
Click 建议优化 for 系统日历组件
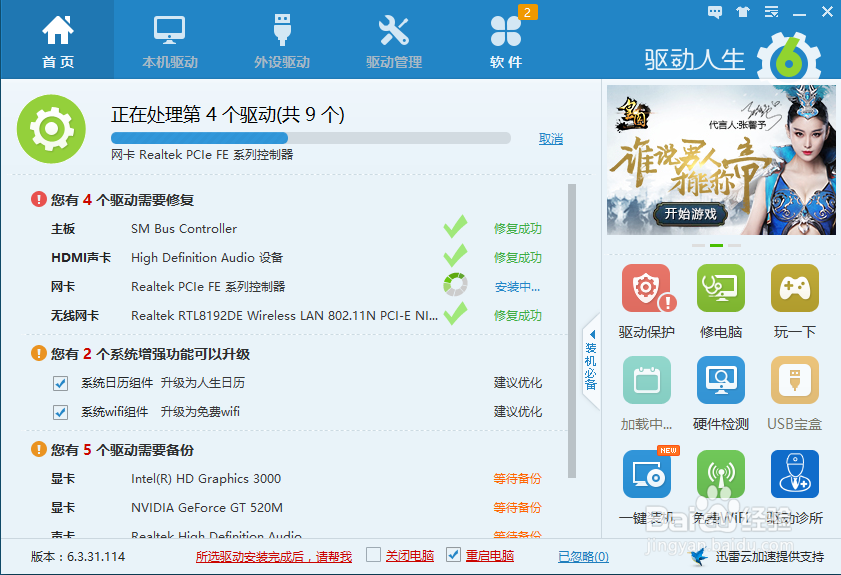pos(518,382)
